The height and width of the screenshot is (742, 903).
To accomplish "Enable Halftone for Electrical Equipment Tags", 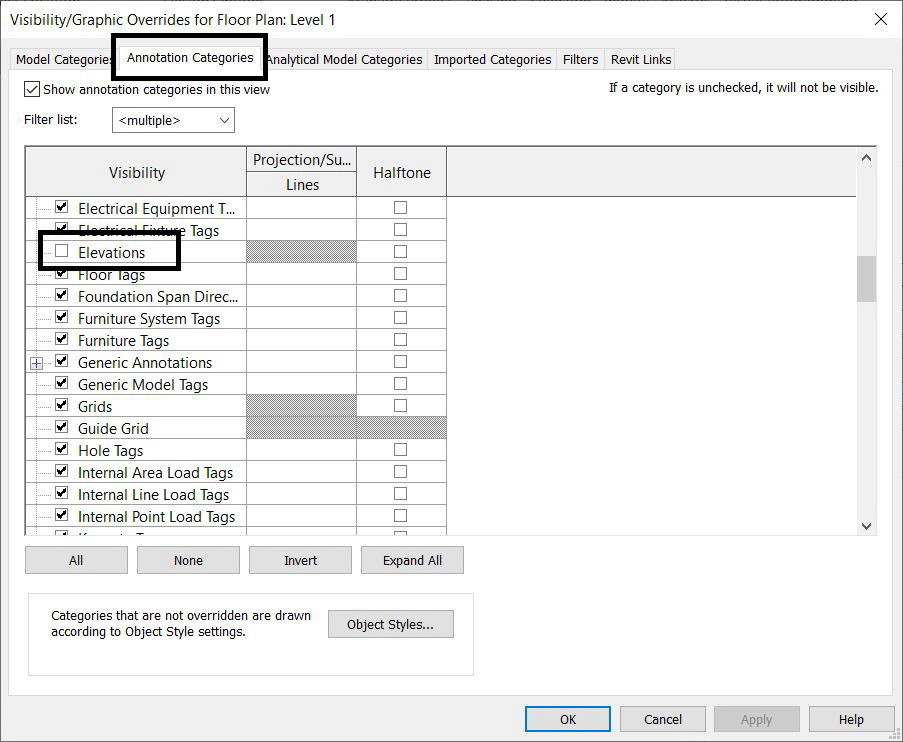I will [400, 207].
